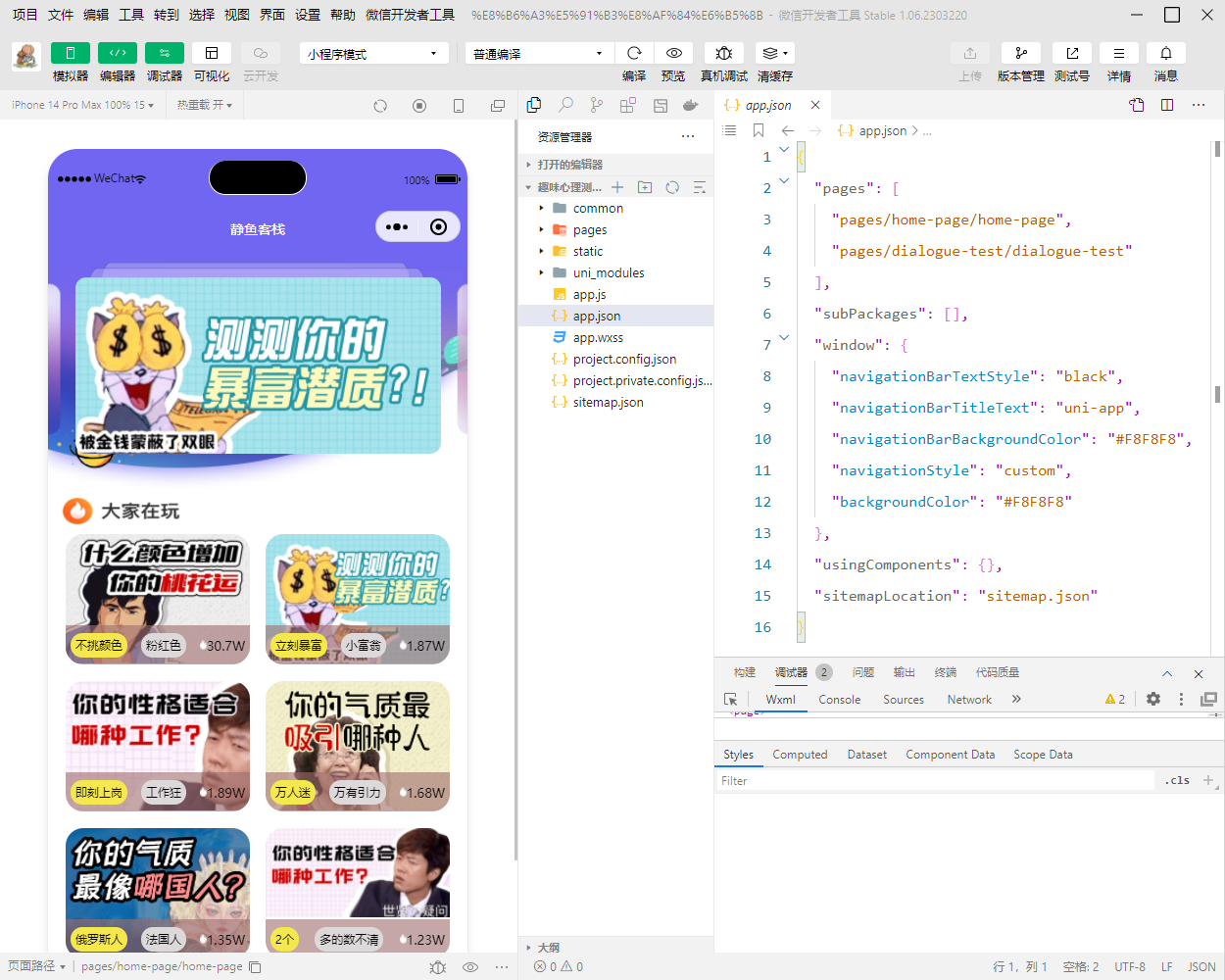
Task: Toggle the simulator panel button
Action: pos(70,53)
